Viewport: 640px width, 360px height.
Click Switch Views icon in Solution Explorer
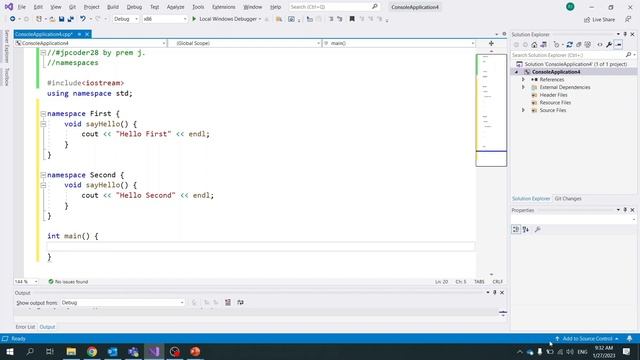point(543,45)
